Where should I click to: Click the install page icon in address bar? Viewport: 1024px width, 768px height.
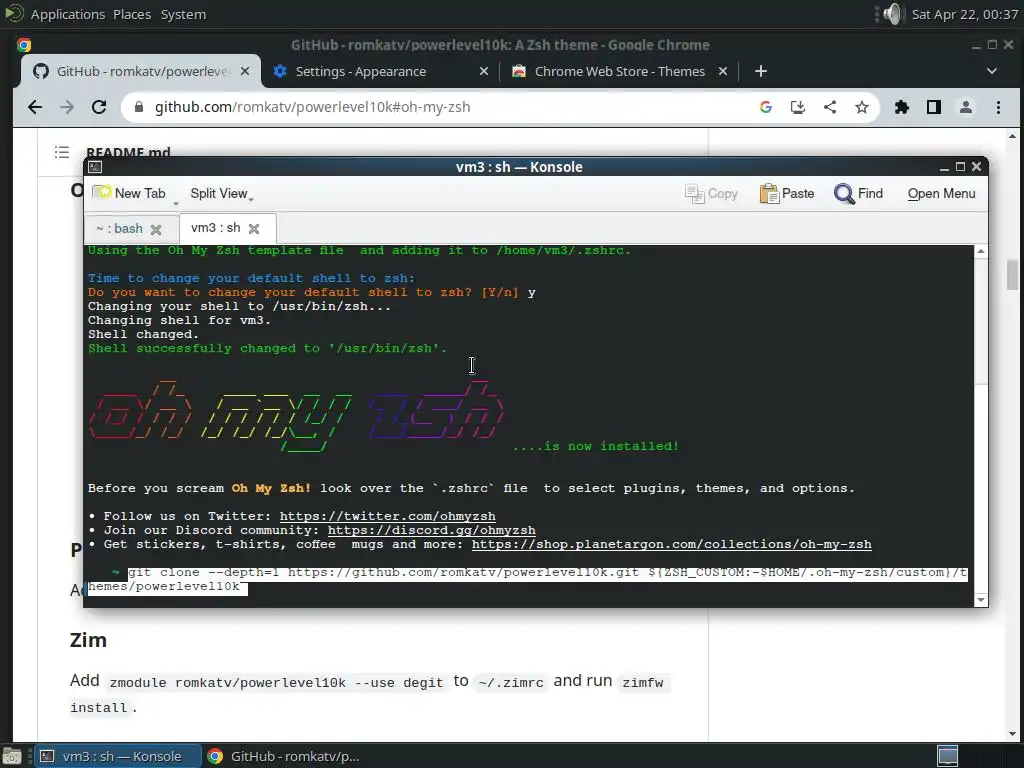(798, 107)
